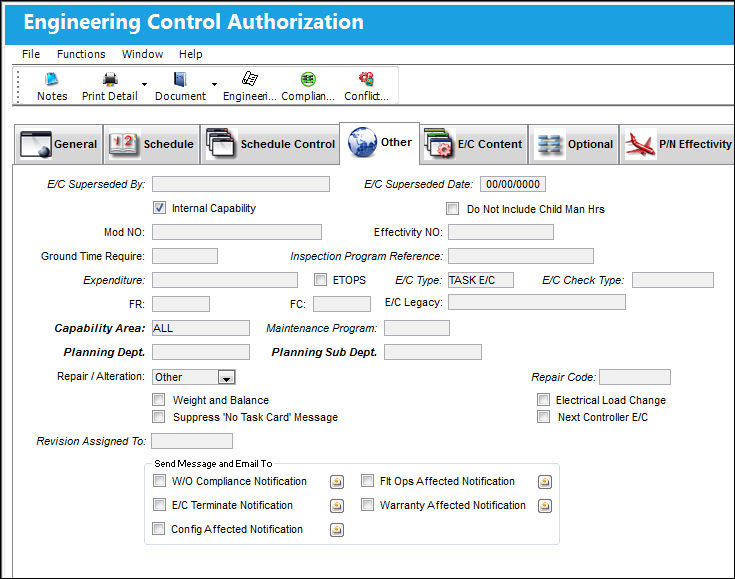Click the Engineering toolbar icon
The width and height of the screenshot is (735, 579).
coord(250,79)
